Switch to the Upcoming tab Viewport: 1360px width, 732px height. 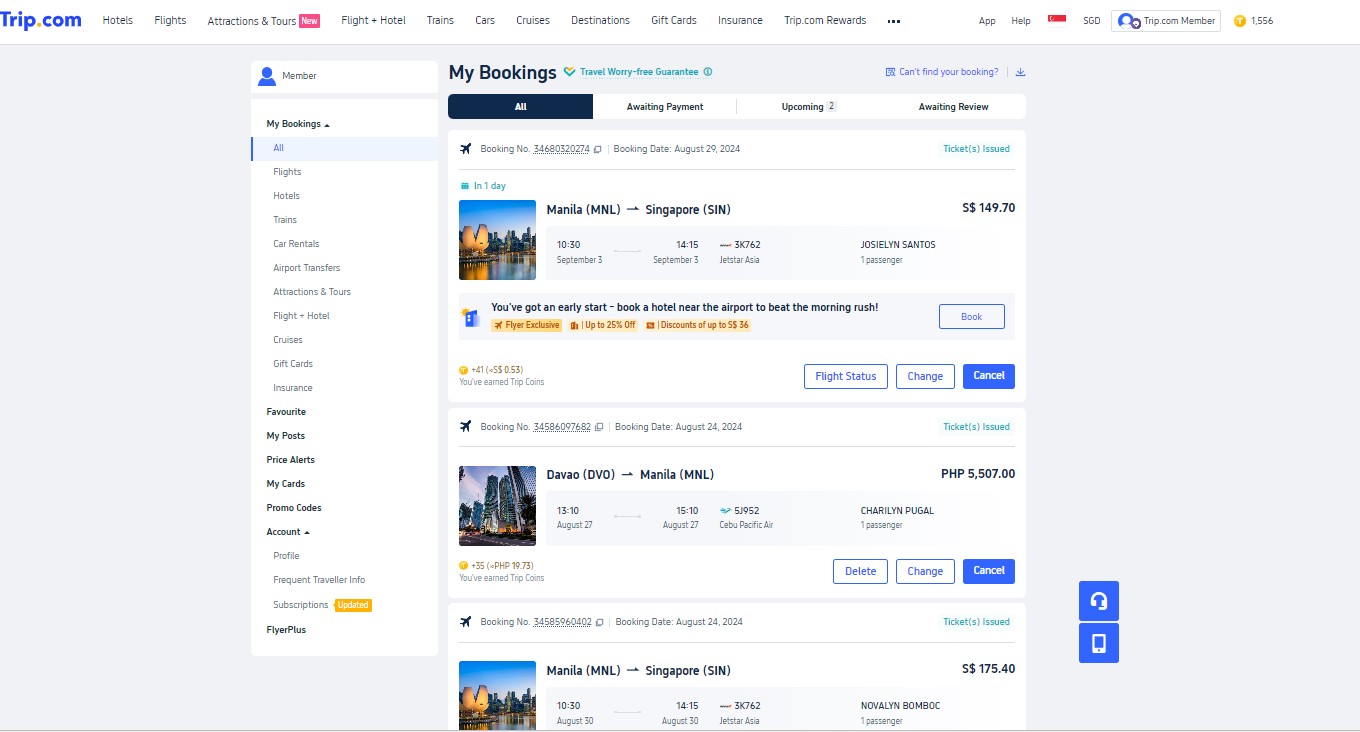click(x=809, y=107)
